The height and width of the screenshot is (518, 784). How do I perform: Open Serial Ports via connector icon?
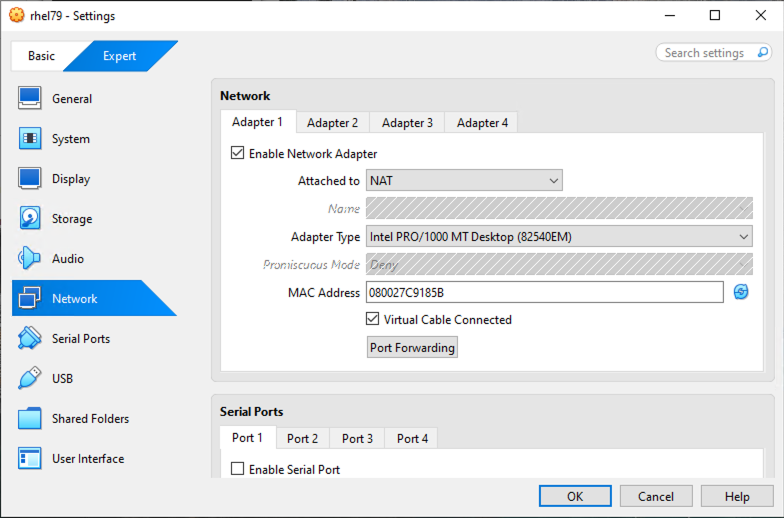pos(30,338)
